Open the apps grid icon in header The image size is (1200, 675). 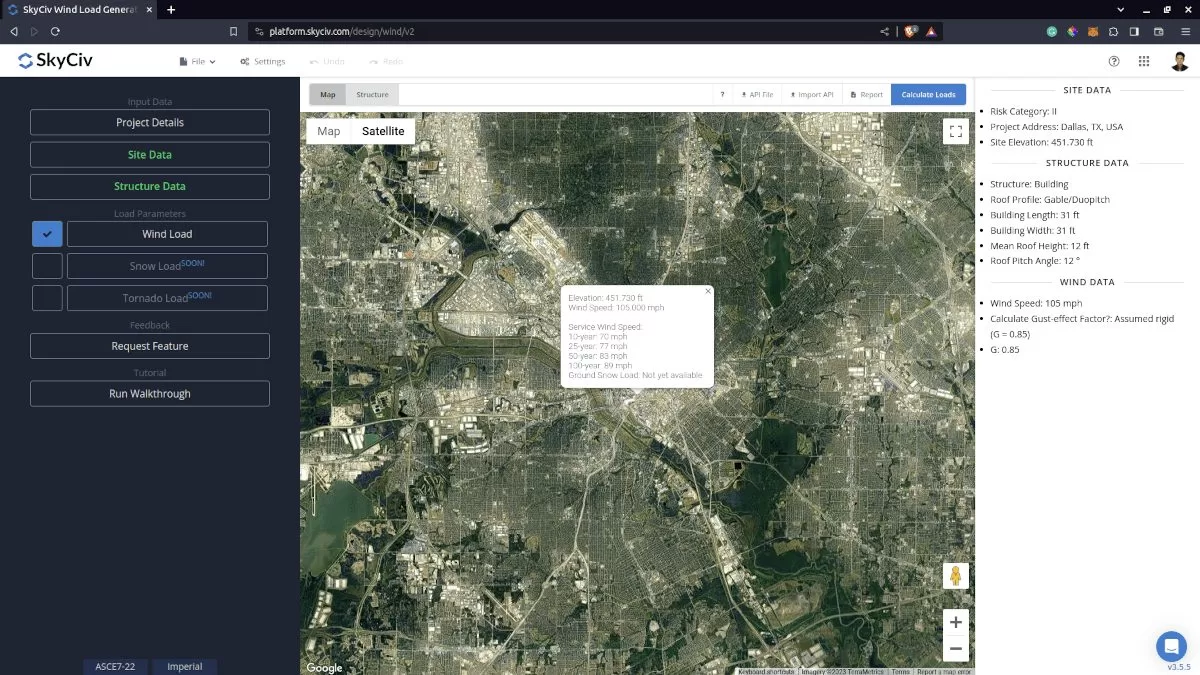1144,61
